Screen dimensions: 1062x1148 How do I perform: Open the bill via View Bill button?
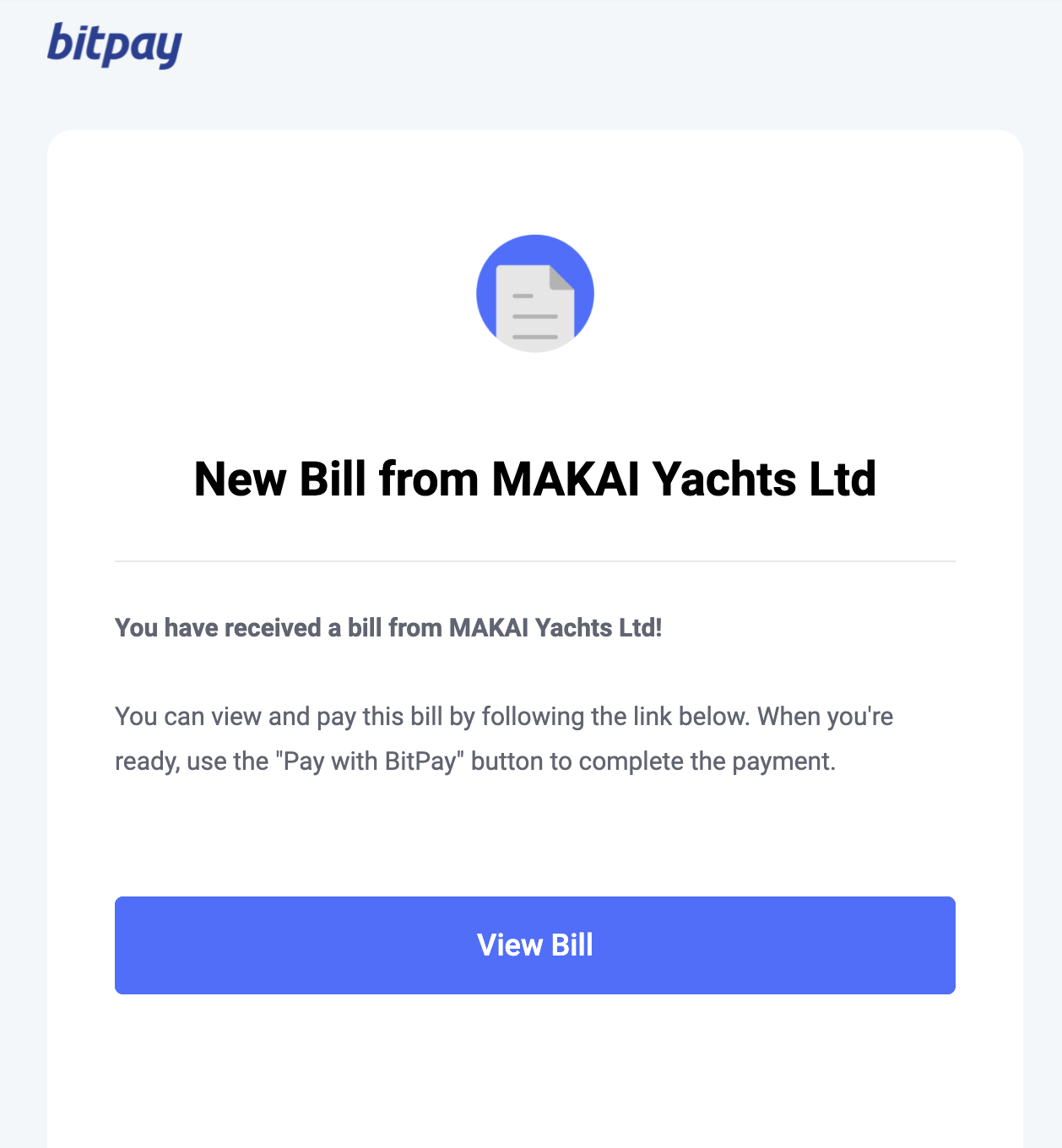pos(535,945)
